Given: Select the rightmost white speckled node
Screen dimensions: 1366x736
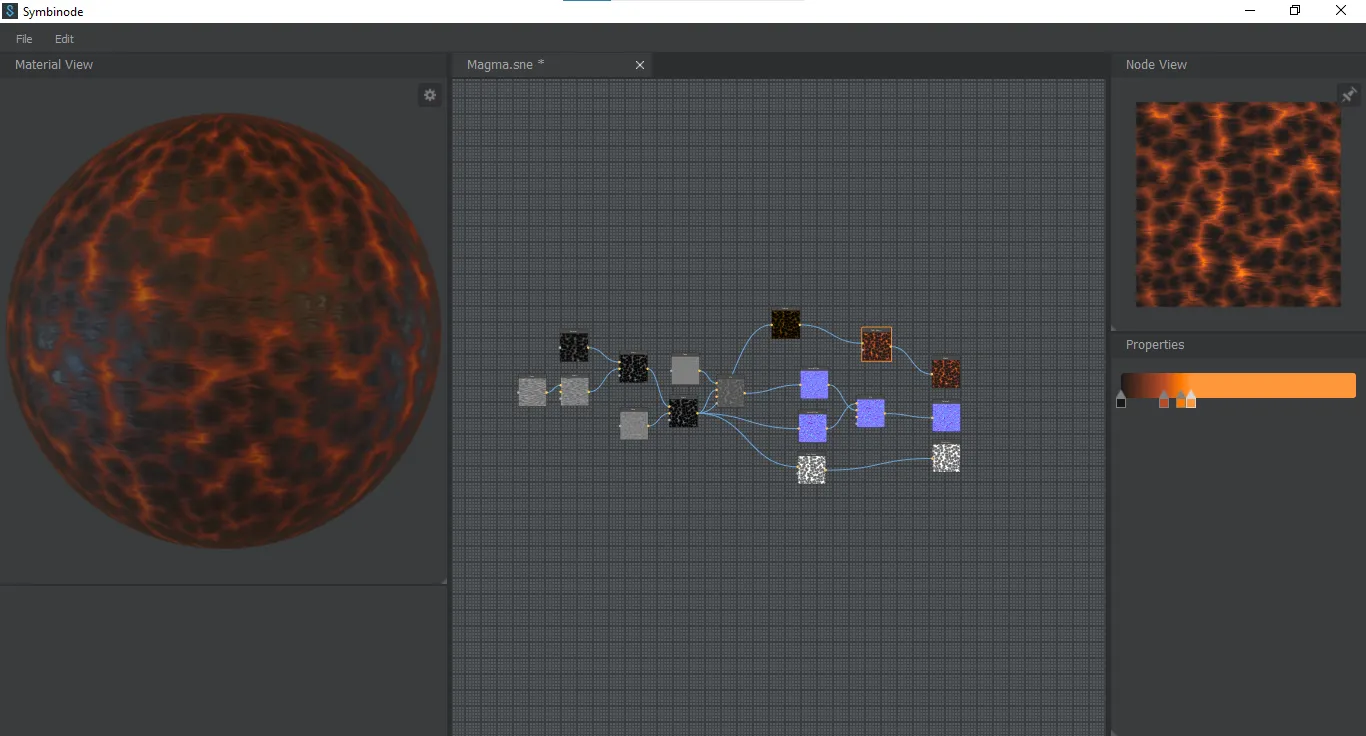Looking at the screenshot, I should tap(946, 458).
